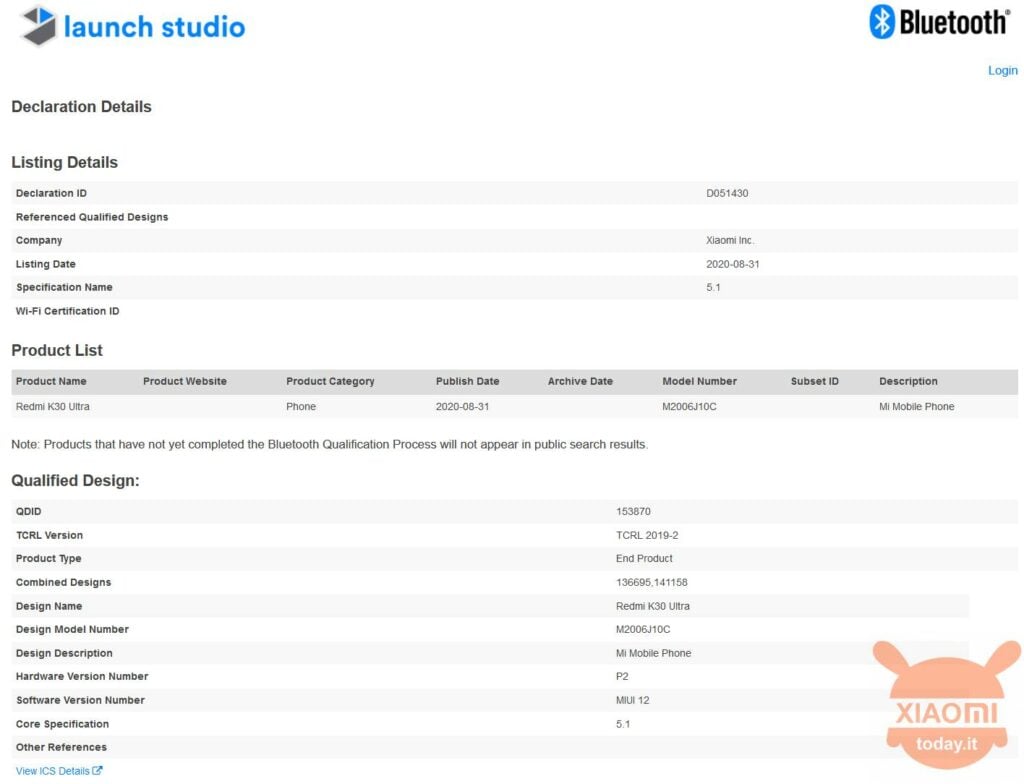The width and height of the screenshot is (1024, 784).
Task: Click the Mi Mobile Phone description cell in Product List
Action: pos(916,406)
